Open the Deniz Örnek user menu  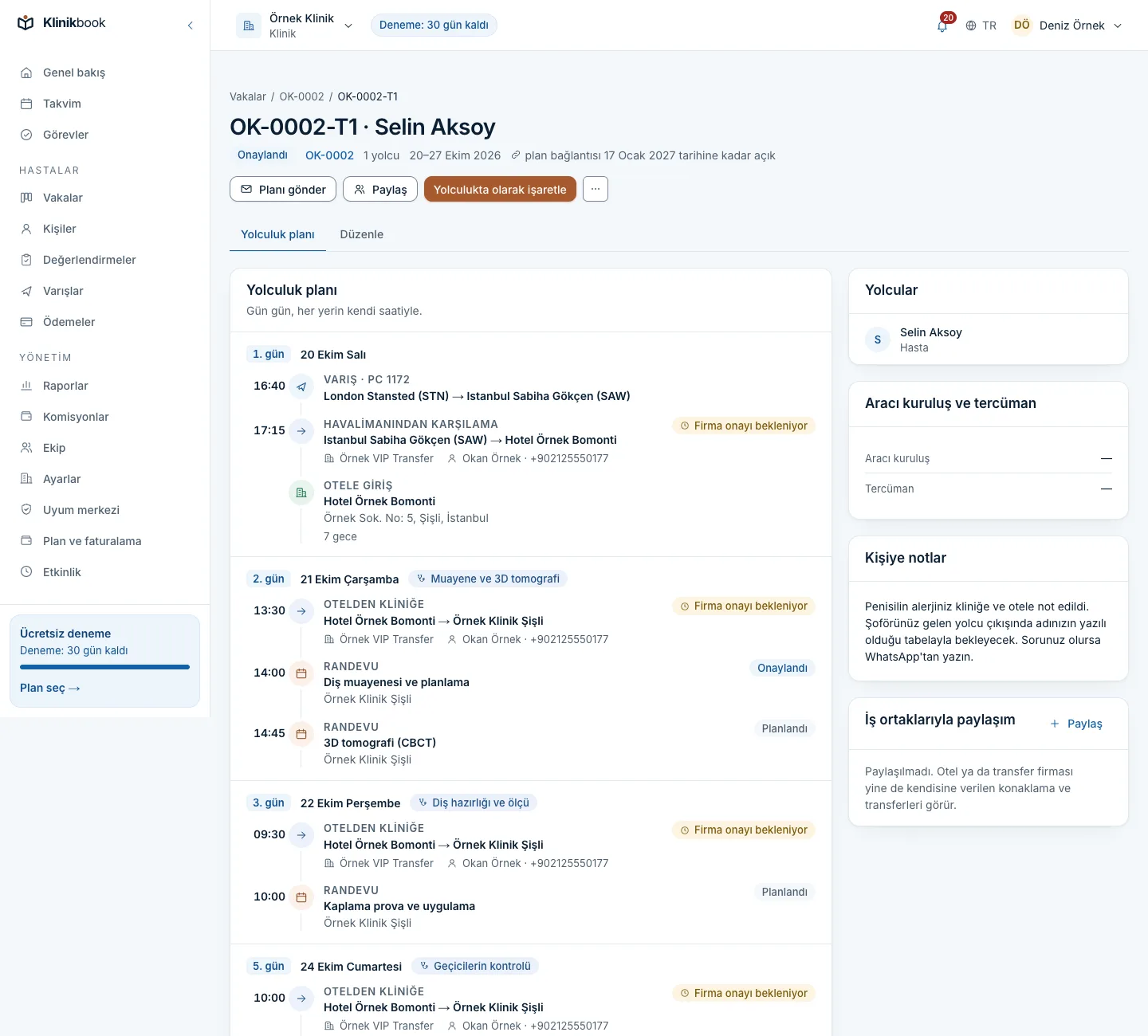[x=1067, y=26]
